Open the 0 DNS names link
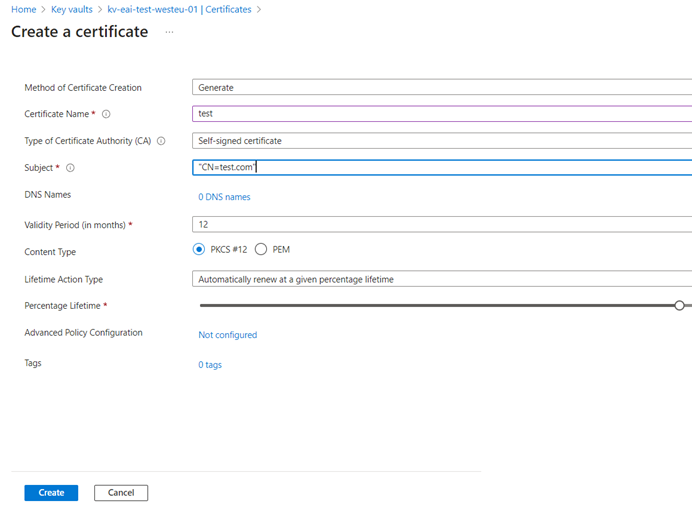Screen dimensions: 692x513 point(224,197)
